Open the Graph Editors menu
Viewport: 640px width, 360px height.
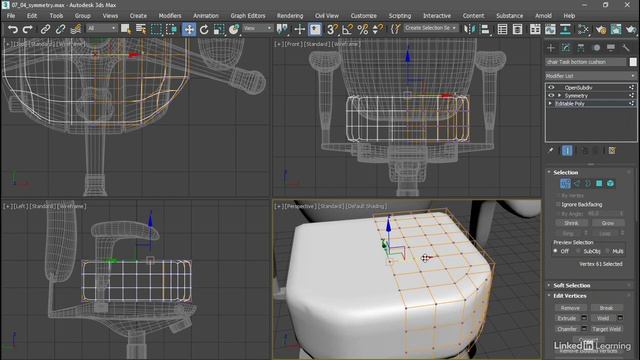(248, 16)
